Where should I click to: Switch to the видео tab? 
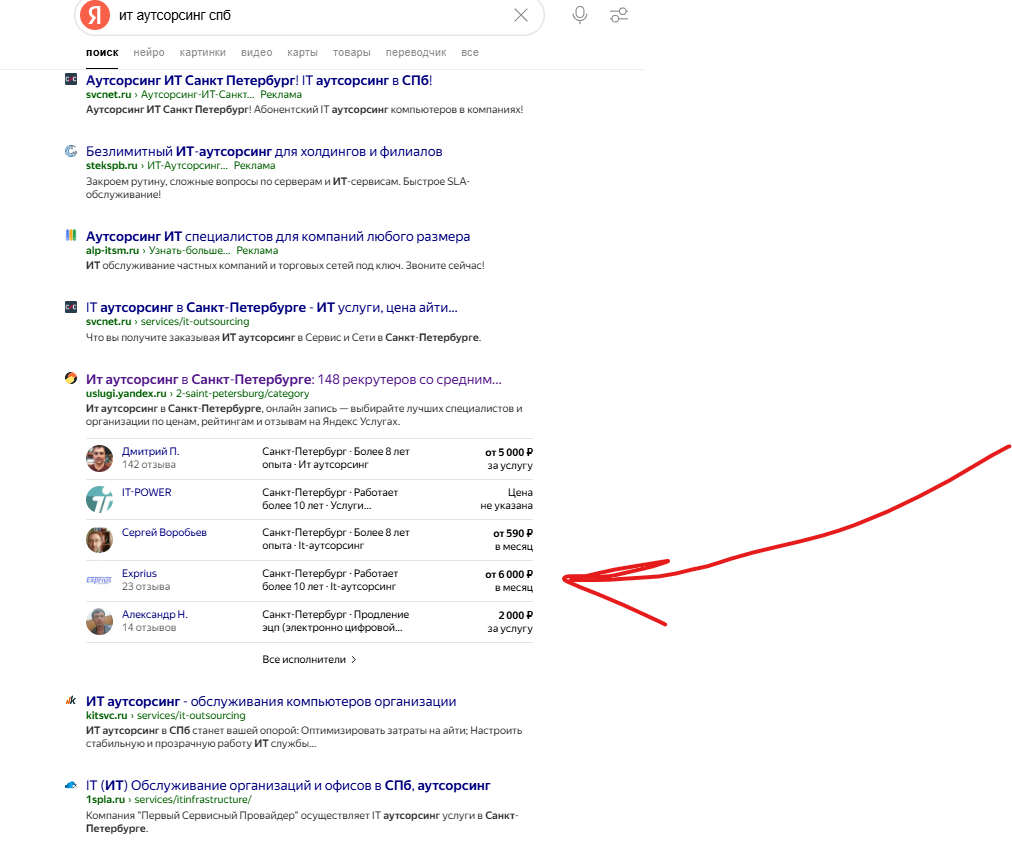[x=256, y=52]
